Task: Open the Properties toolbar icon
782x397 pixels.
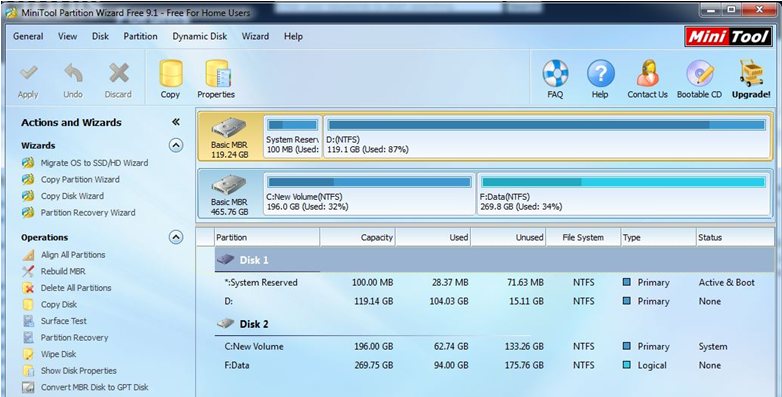Action: tap(217, 74)
